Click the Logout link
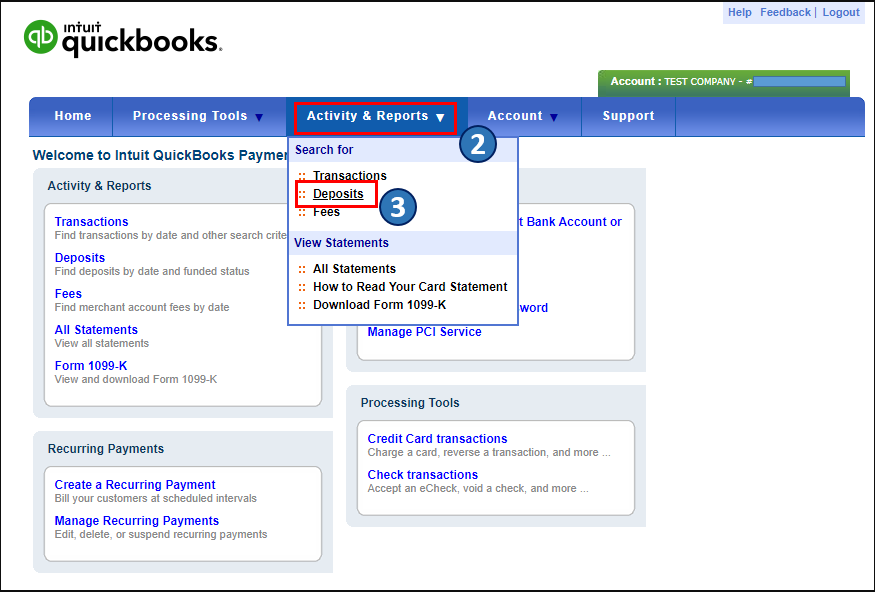Image resolution: width=875 pixels, height=592 pixels. point(841,12)
